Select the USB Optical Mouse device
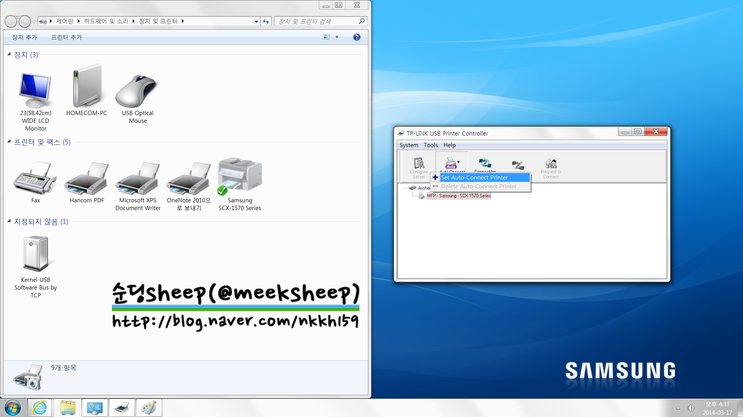 coord(137,99)
